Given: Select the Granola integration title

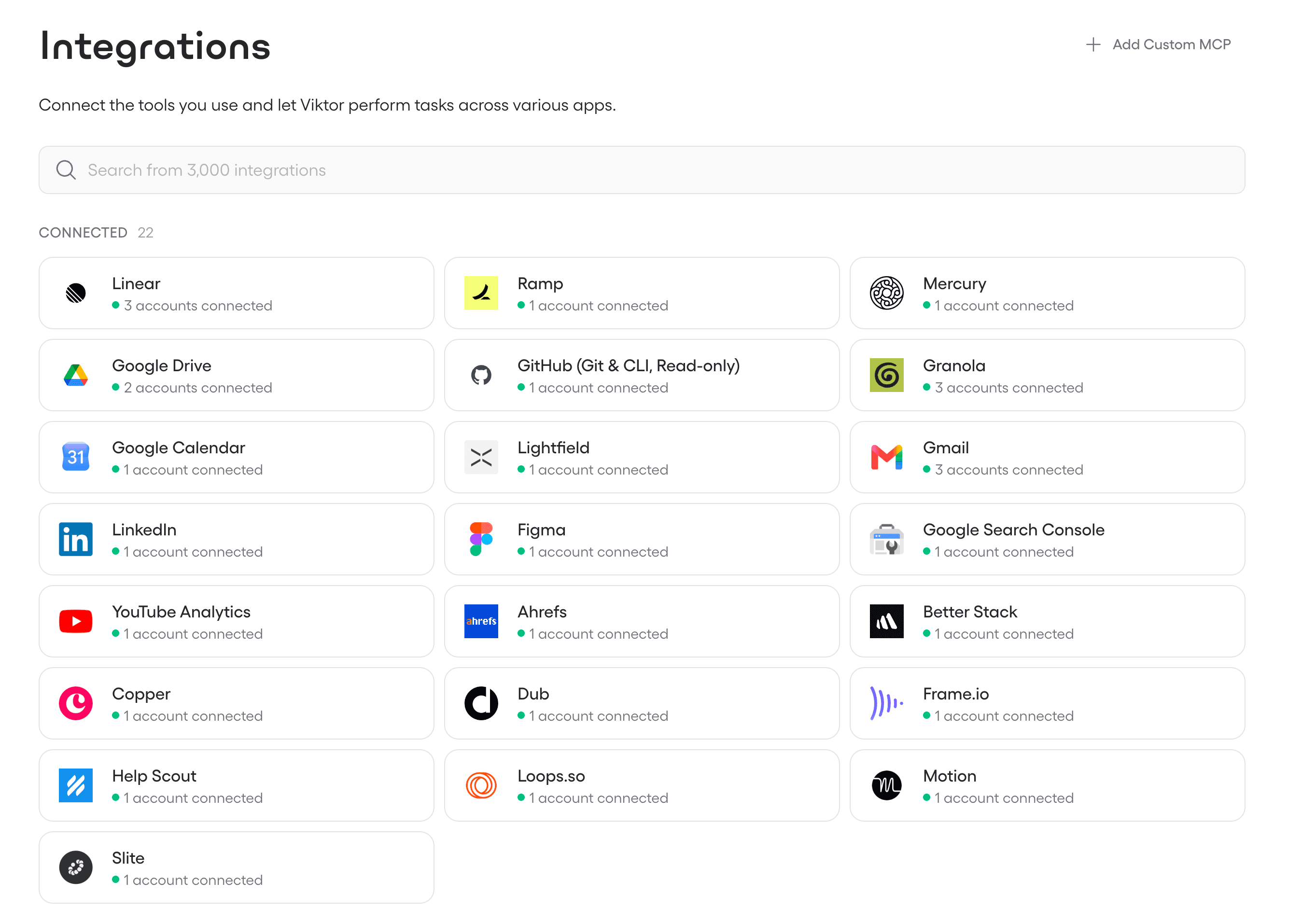Looking at the screenshot, I should click(954, 365).
